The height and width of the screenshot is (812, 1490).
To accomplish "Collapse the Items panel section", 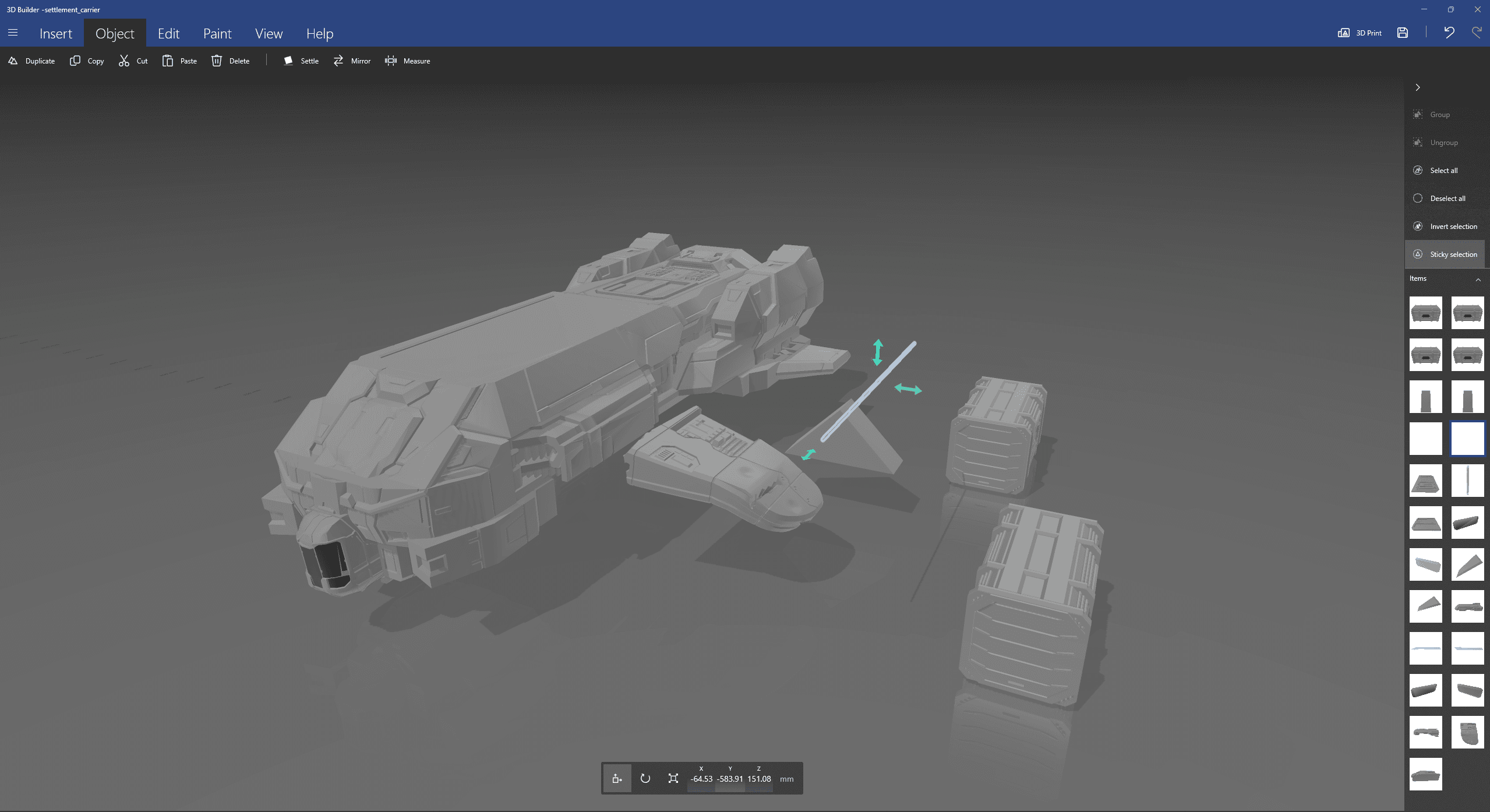I will [1478, 280].
